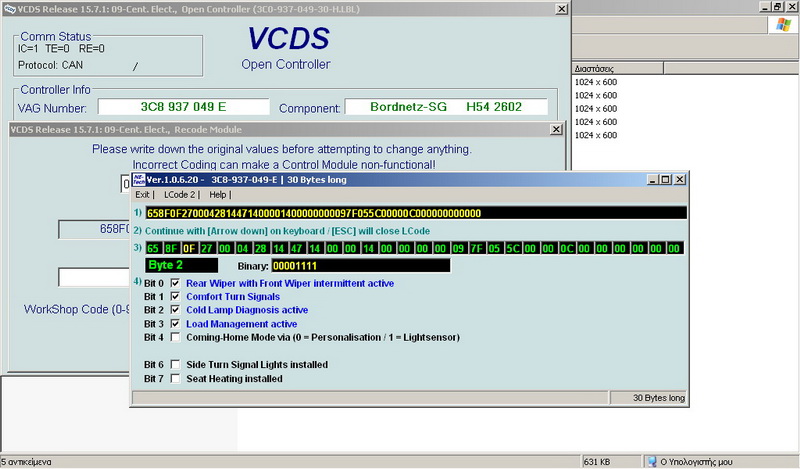Close the LCode window

680,180
